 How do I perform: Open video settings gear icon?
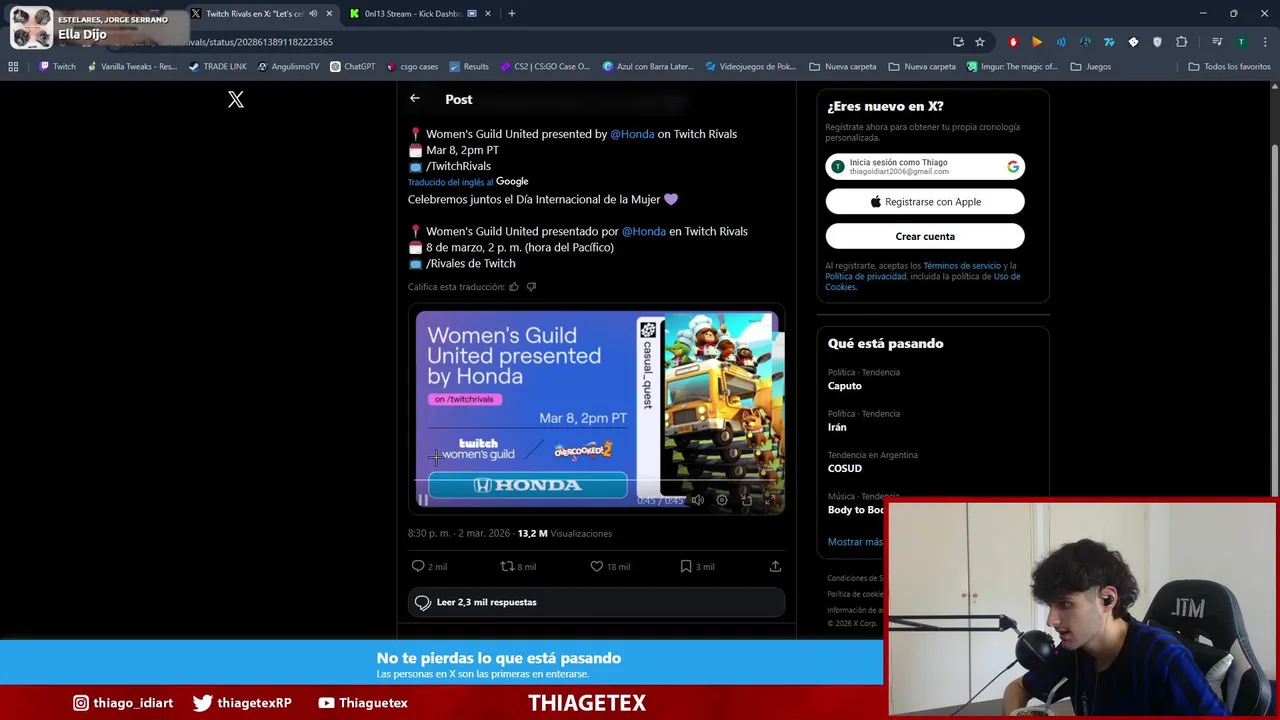click(722, 500)
